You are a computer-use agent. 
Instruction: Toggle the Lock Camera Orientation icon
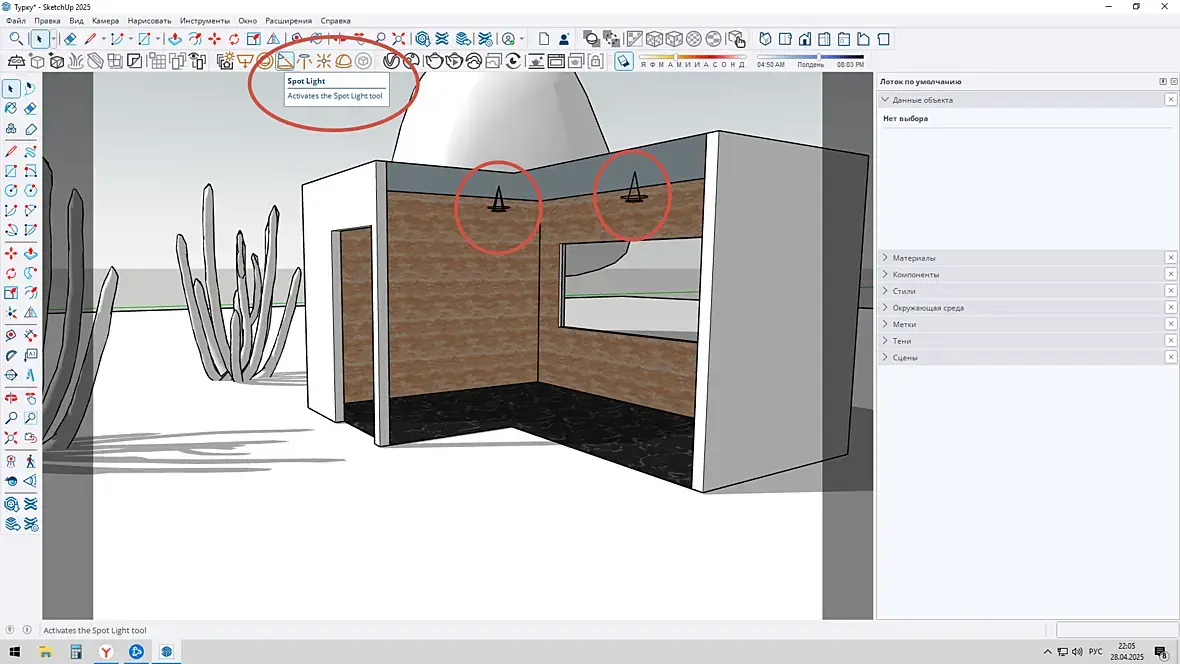595,61
